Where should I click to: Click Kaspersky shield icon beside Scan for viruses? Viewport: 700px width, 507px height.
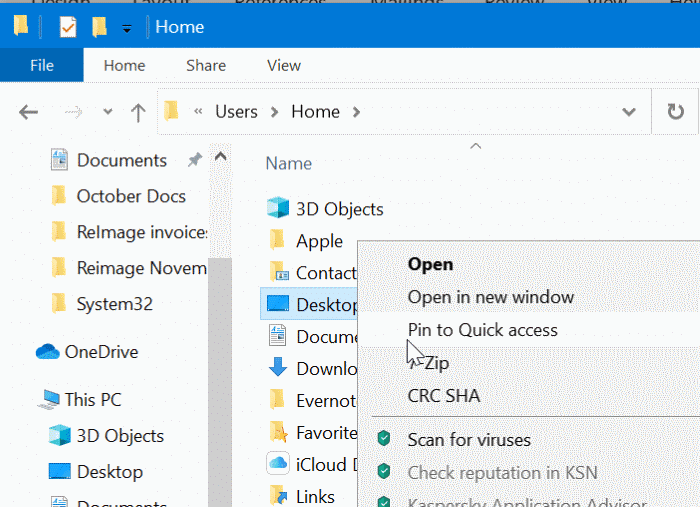384,438
